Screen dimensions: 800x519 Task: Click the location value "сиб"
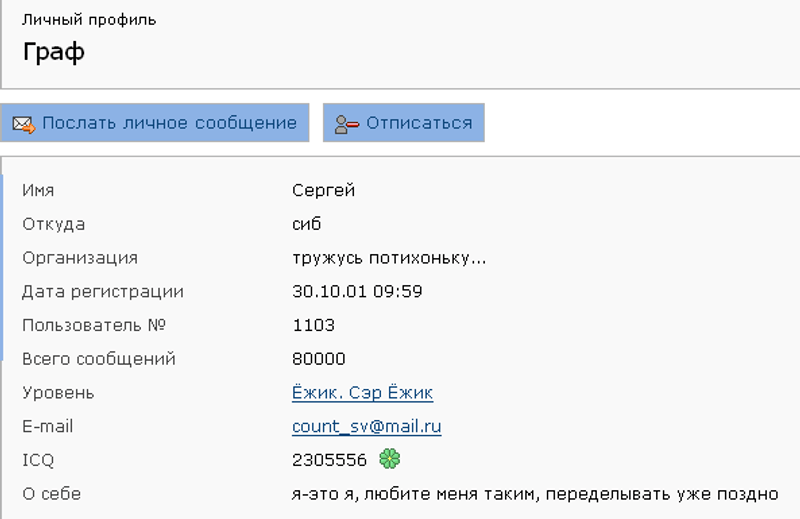[x=306, y=224]
